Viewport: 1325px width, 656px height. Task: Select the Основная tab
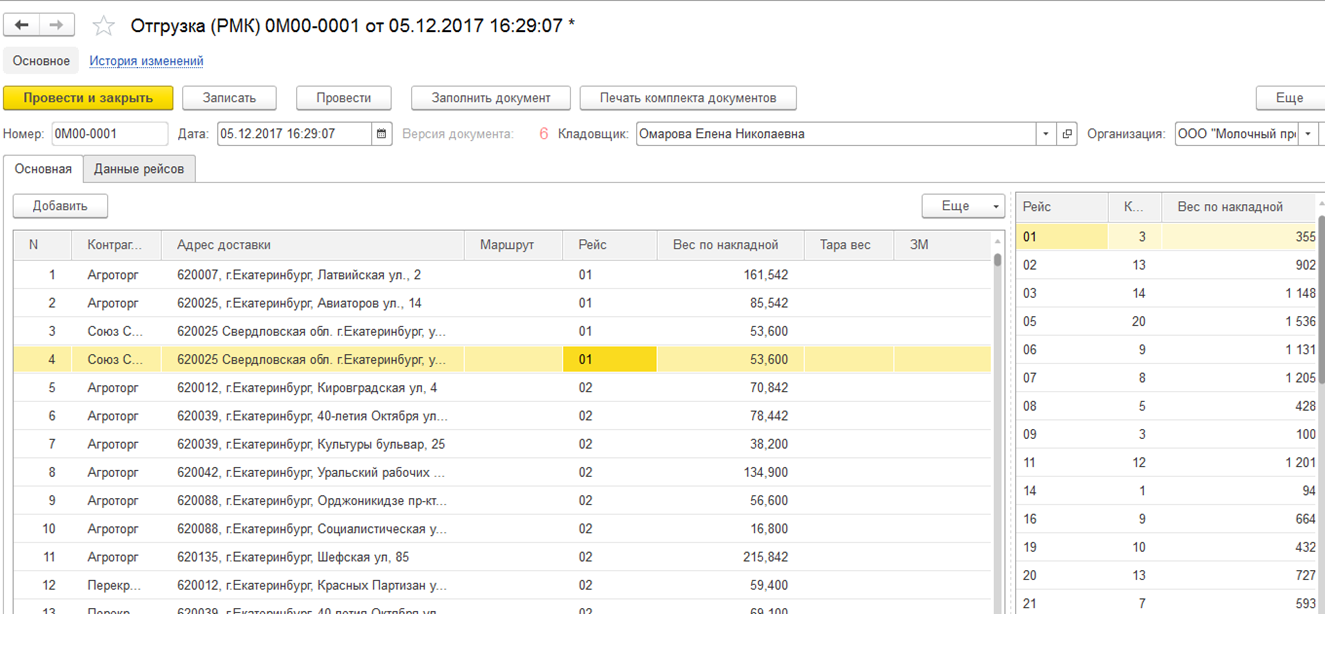(x=43, y=169)
